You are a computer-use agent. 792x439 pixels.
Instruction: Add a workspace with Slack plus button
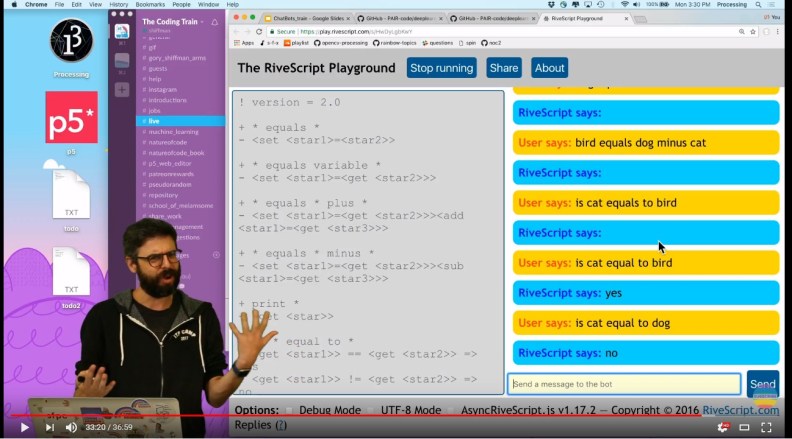point(122,90)
